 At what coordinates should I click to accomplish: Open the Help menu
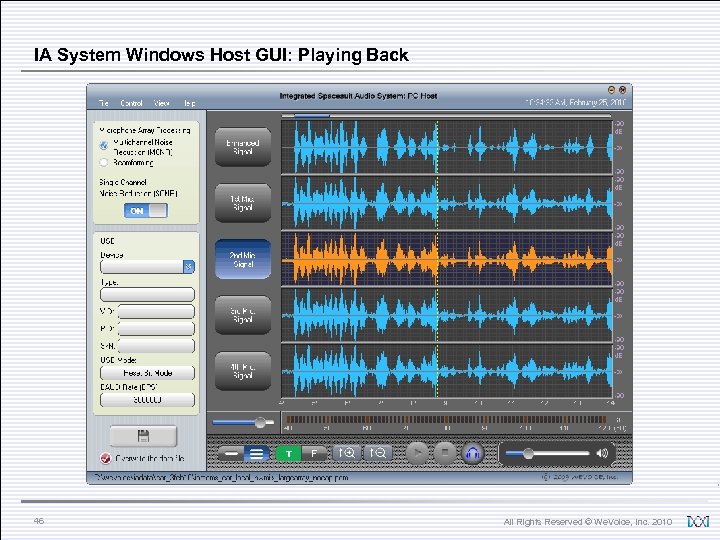click(190, 103)
